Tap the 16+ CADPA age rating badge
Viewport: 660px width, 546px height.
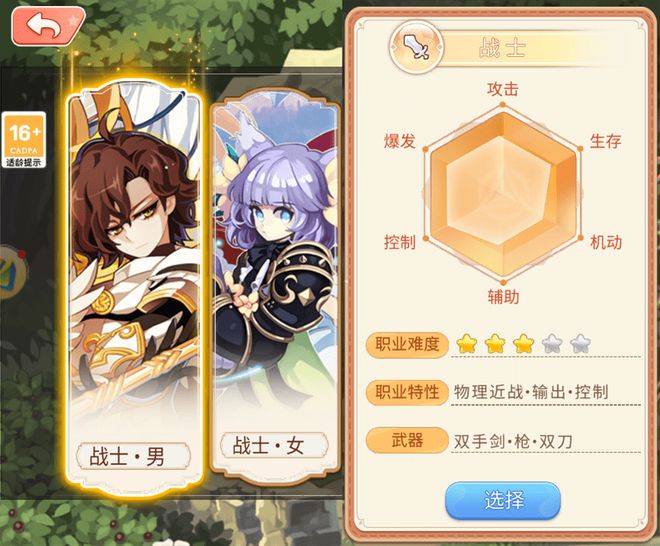24,140
